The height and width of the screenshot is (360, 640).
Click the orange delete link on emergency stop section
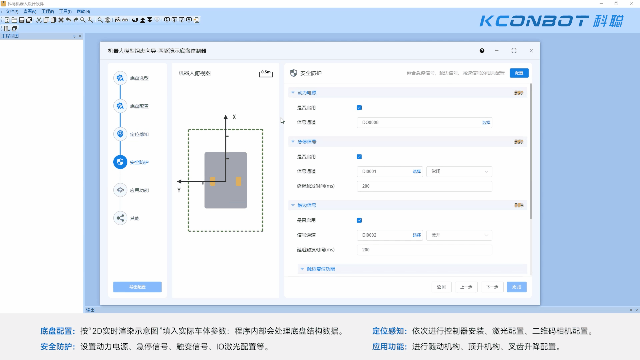point(518,142)
